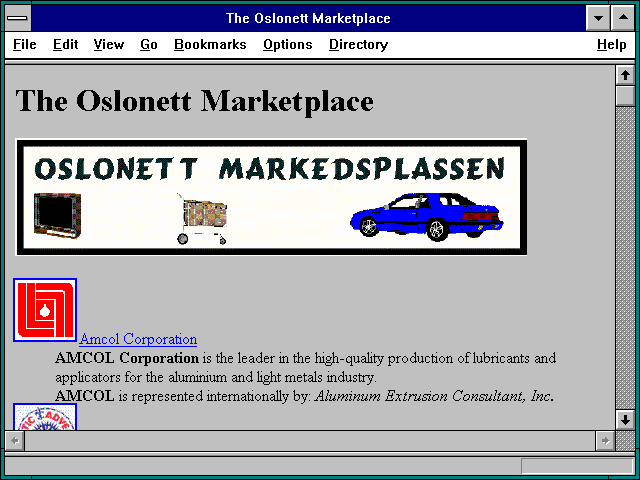Minimize the Oslonett Marketplace window
The height and width of the screenshot is (480, 640).
598,18
